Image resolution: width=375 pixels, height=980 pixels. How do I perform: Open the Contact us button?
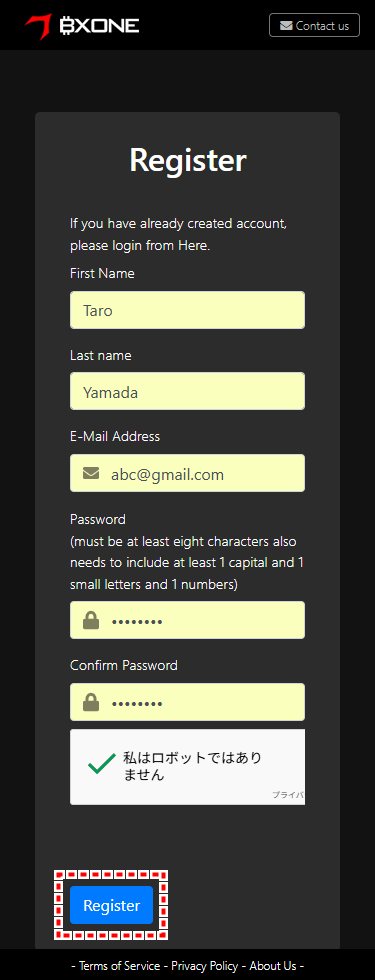coord(314,26)
